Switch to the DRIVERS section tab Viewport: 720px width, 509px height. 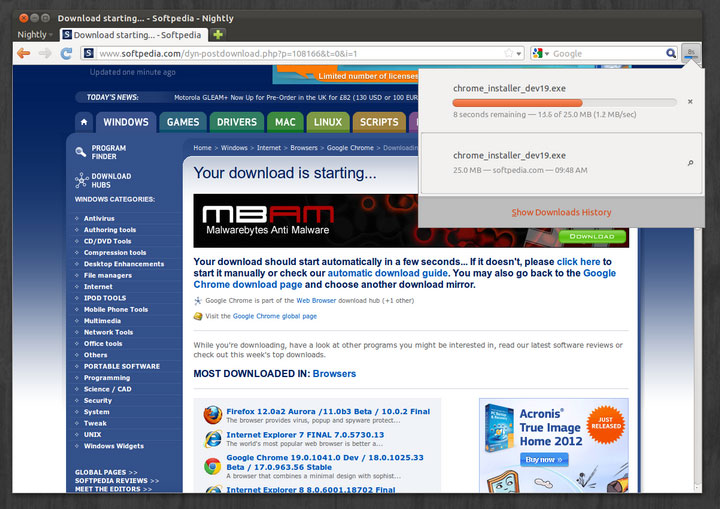click(x=237, y=122)
